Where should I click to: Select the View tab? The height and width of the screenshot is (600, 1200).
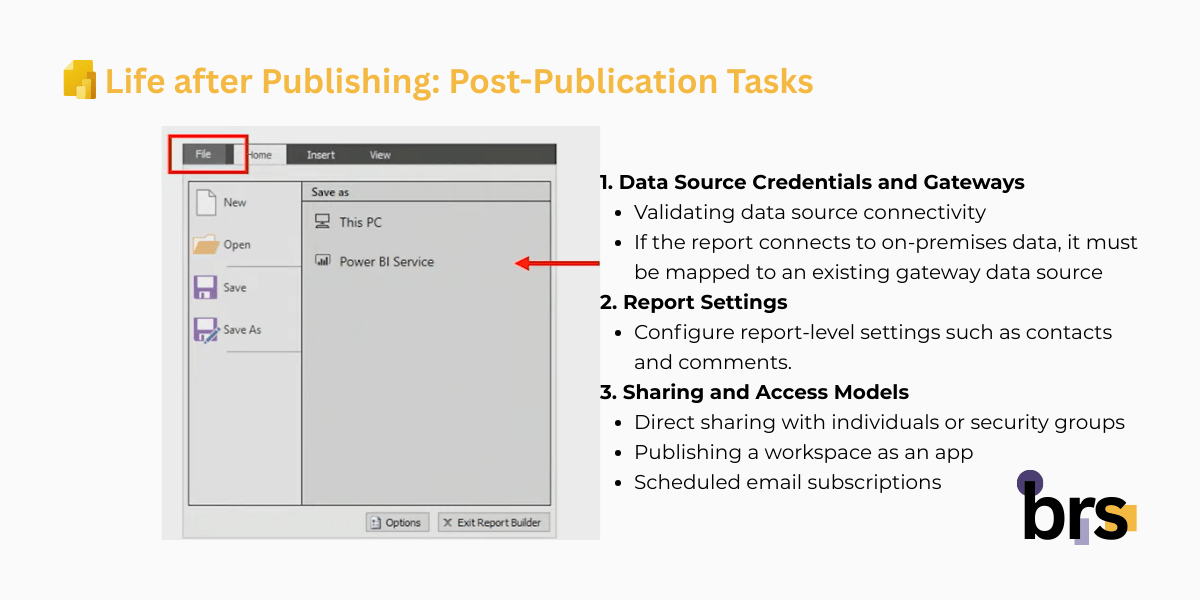tap(379, 154)
